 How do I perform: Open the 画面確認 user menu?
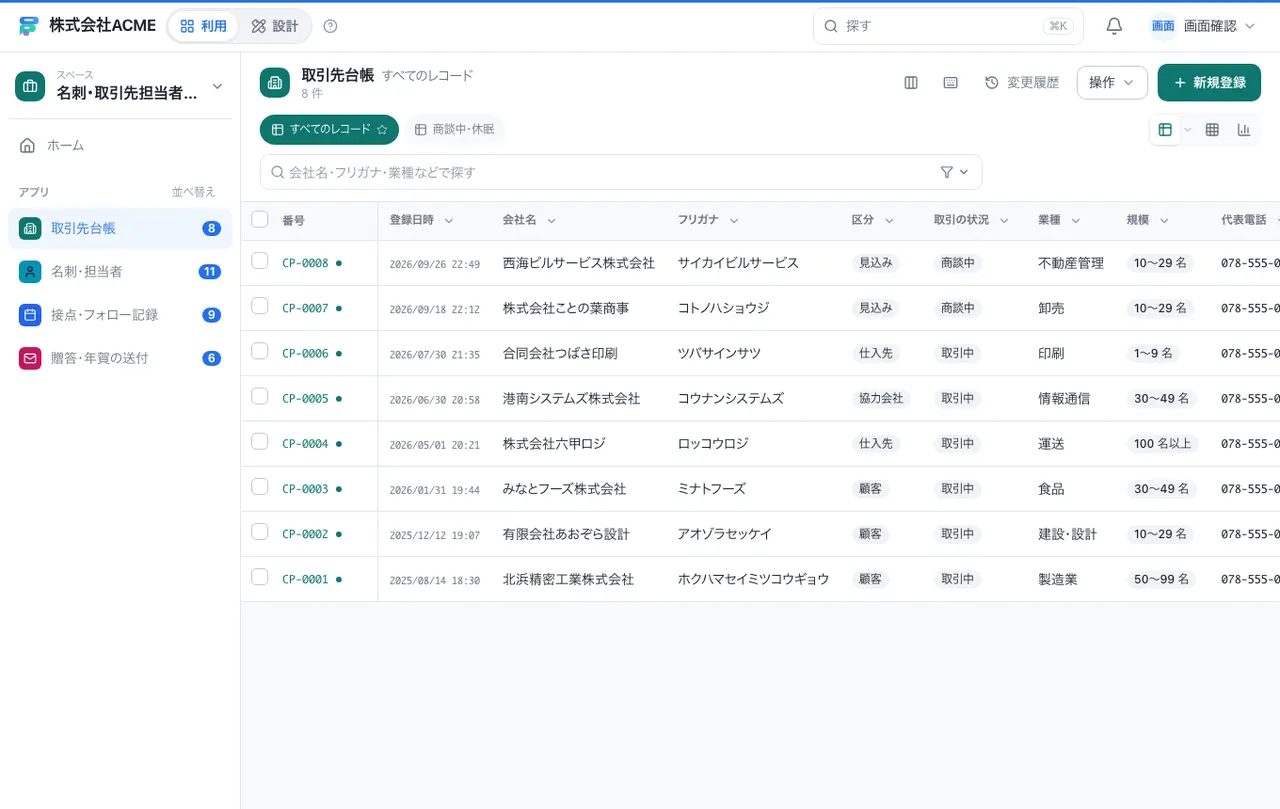coord(1202,26)
